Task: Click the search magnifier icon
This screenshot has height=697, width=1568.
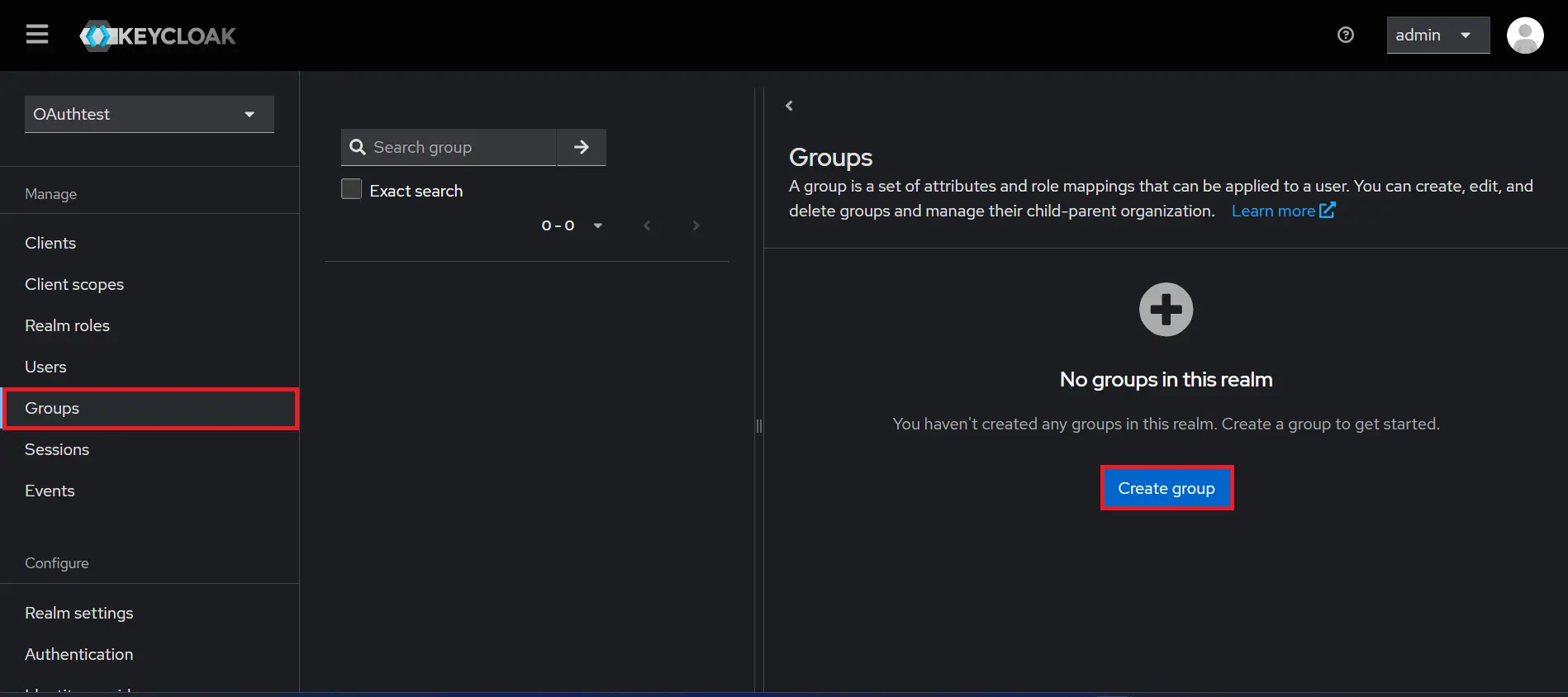Action: coord(358,147)
